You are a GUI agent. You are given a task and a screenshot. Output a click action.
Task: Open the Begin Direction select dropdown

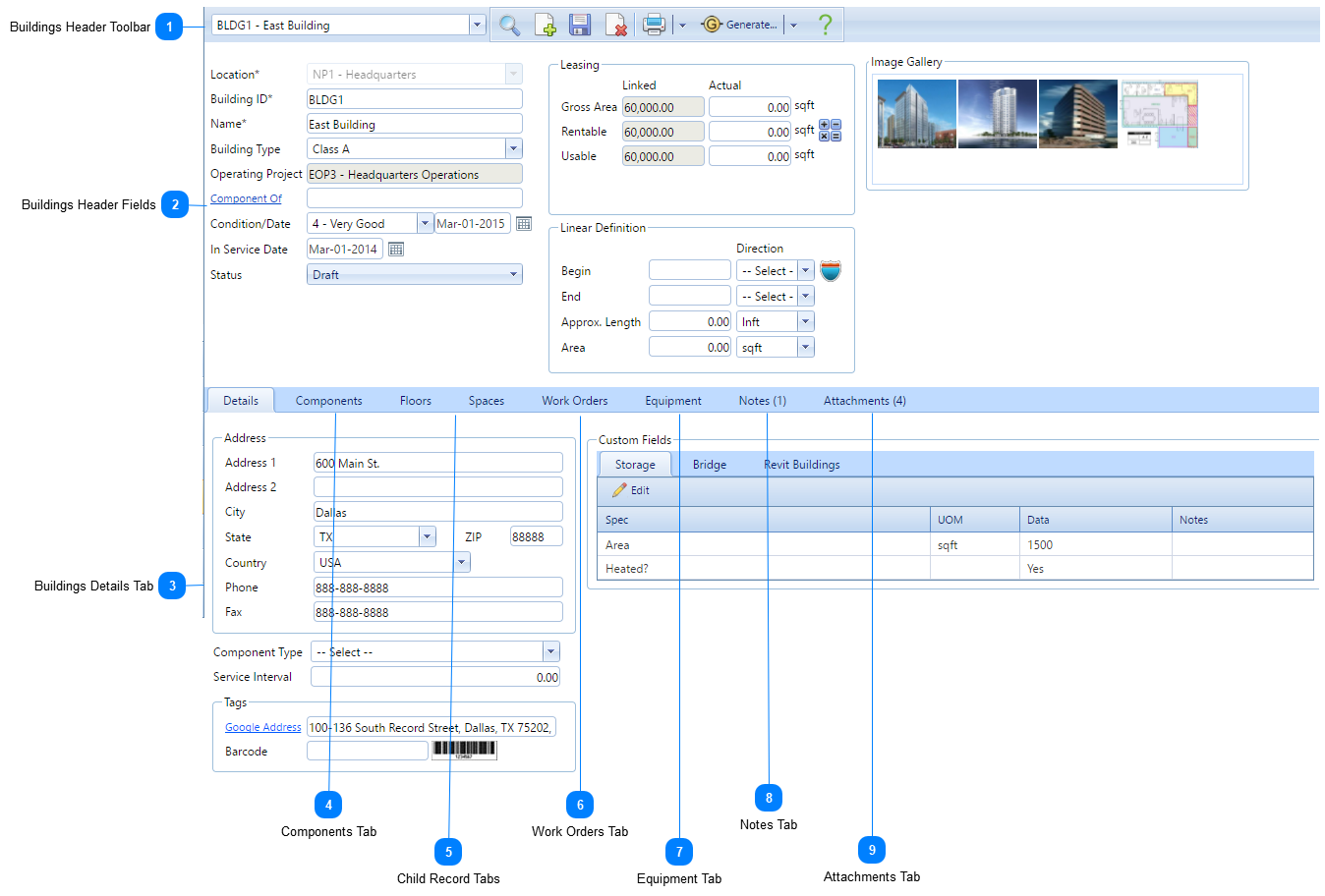(805, 271)
